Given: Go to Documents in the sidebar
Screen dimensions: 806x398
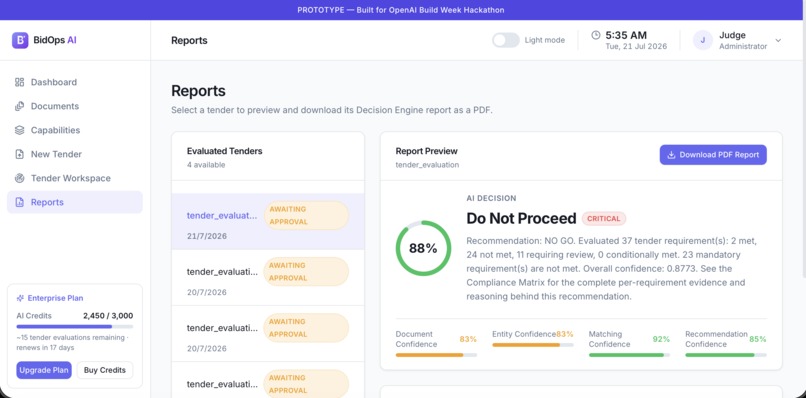Looking at the screenshot, I should (x=75, y=106).
